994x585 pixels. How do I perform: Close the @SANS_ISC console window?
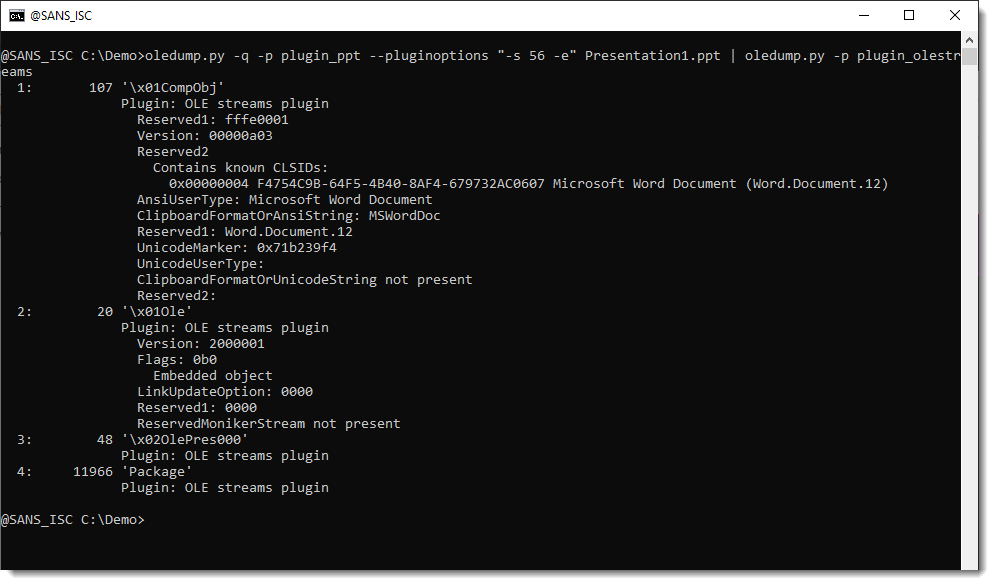954,15
